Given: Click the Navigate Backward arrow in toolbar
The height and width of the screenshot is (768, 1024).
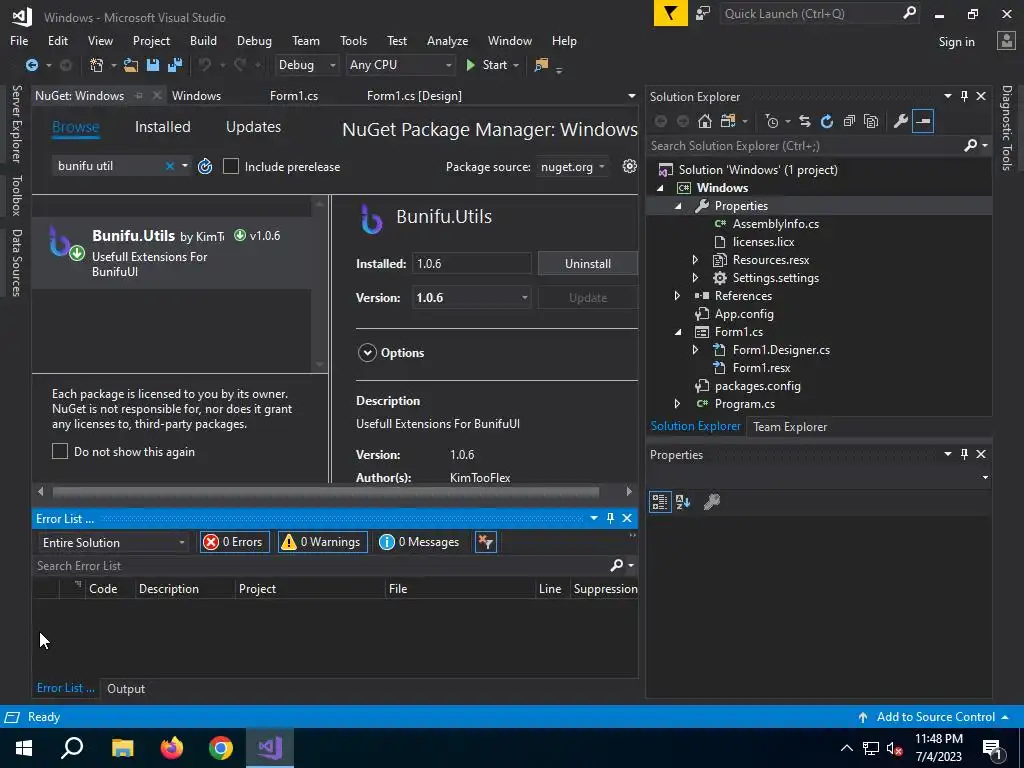Looking at the screenshot, I should pos(31,65).
